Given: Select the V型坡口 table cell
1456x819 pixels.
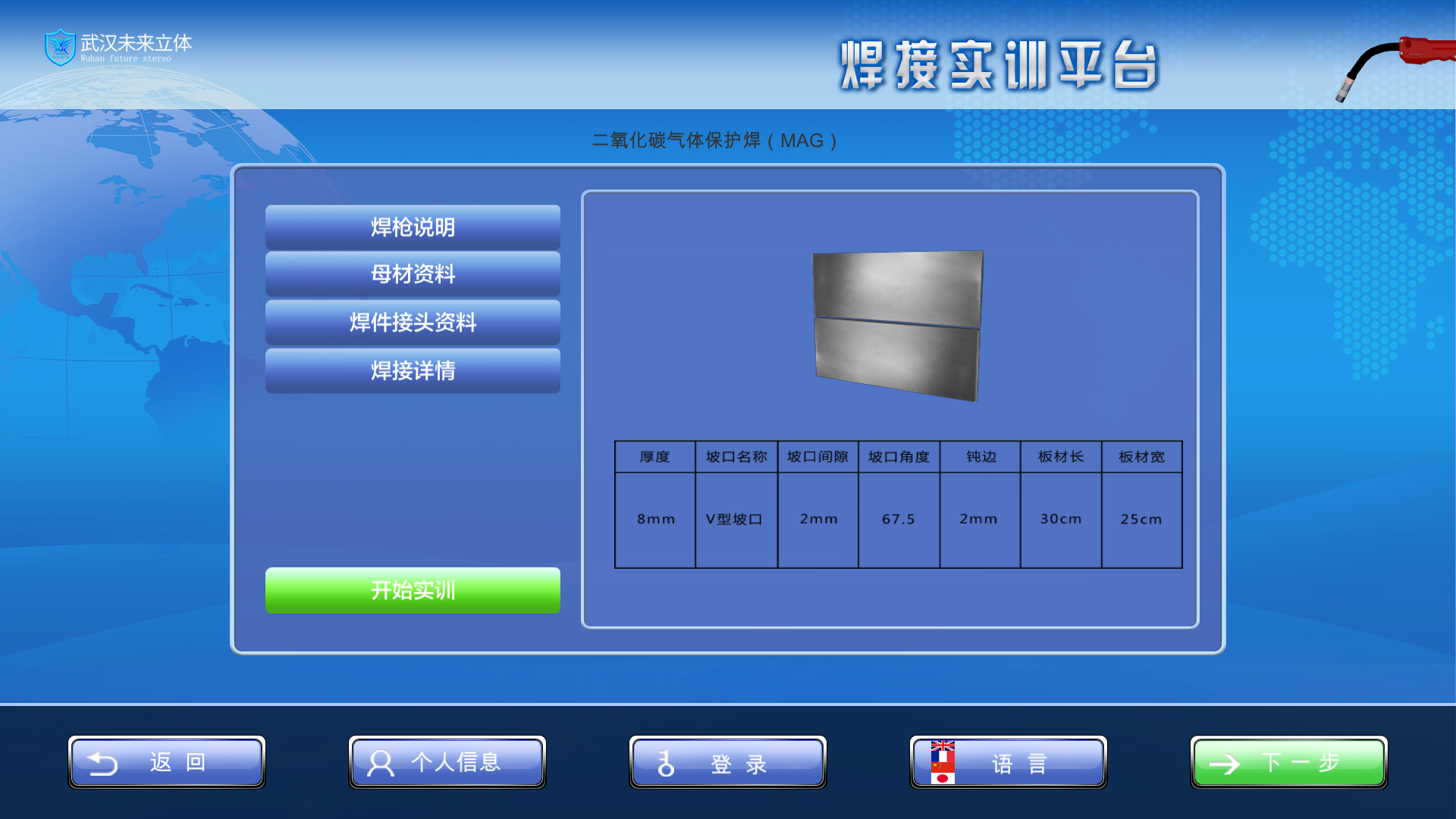Looking at the screenshot, I should pos(736,519).
